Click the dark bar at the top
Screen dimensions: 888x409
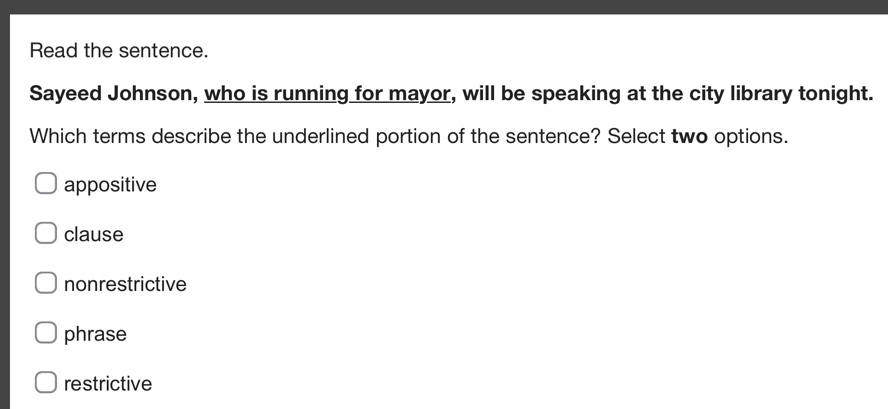[x=444, y=6]
